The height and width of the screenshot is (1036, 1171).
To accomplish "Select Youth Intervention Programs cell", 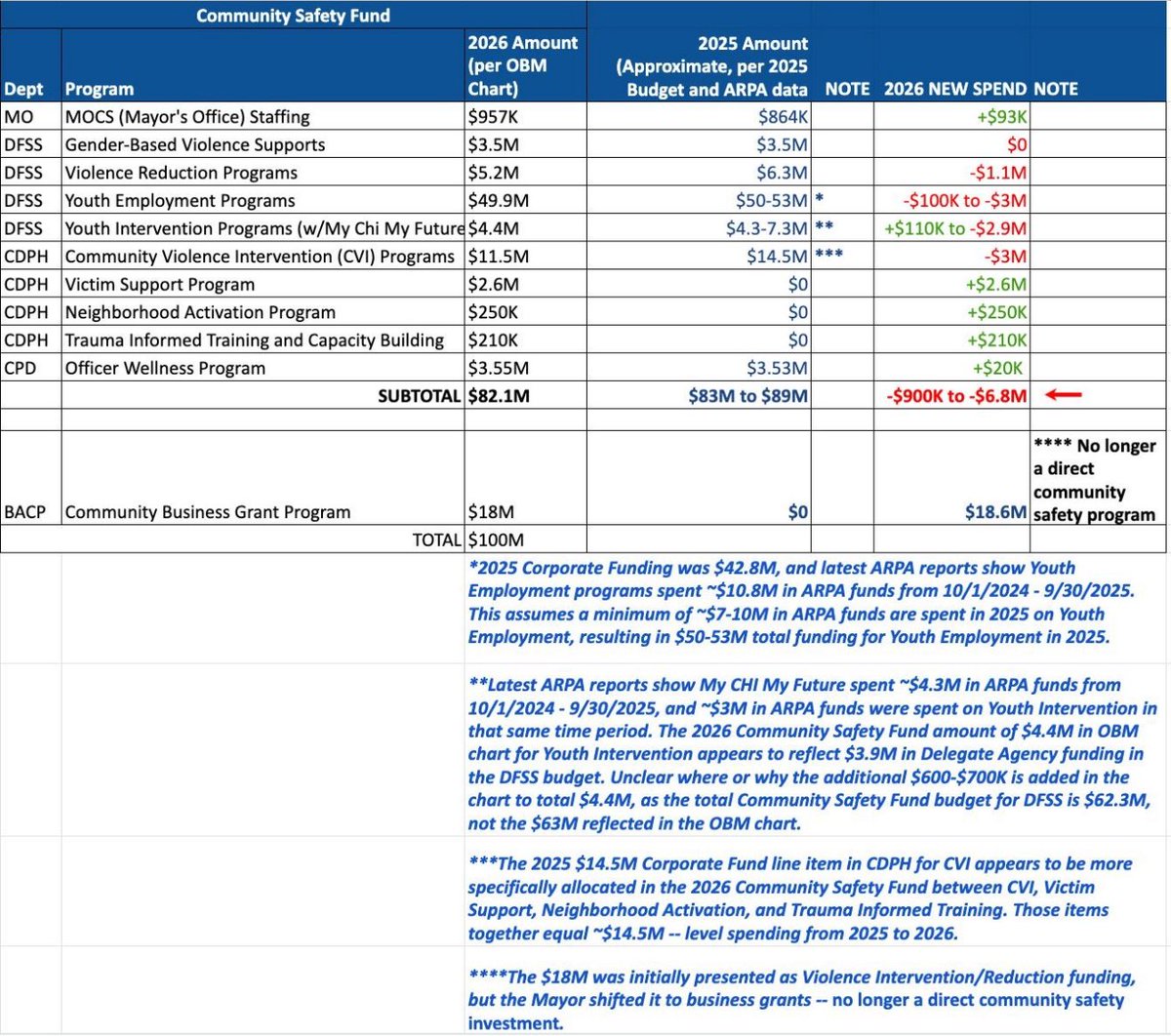I will [263, 228].
